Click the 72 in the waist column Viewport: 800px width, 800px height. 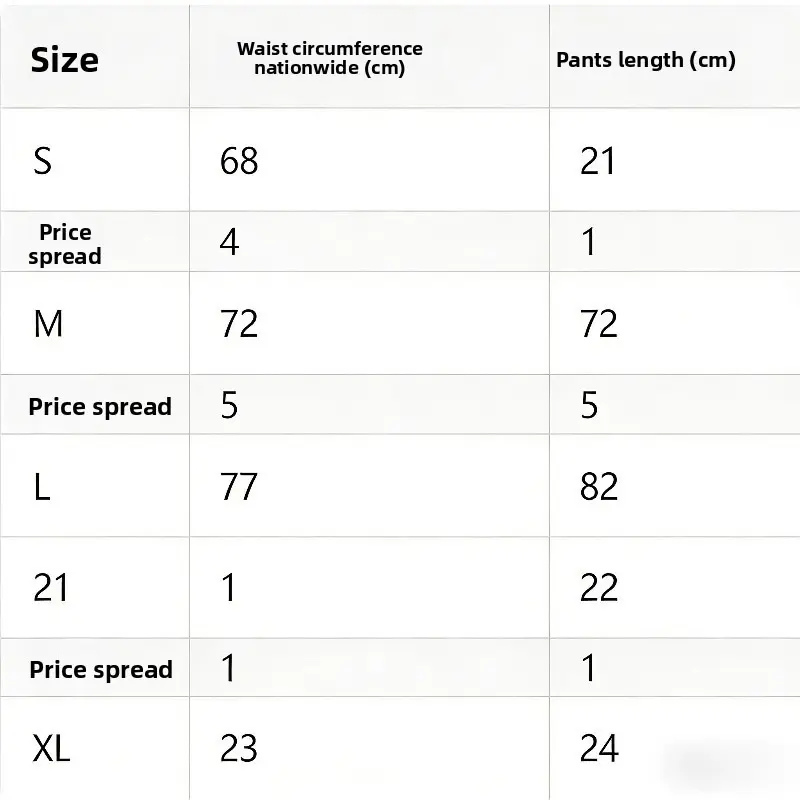[x=239, y=324]
